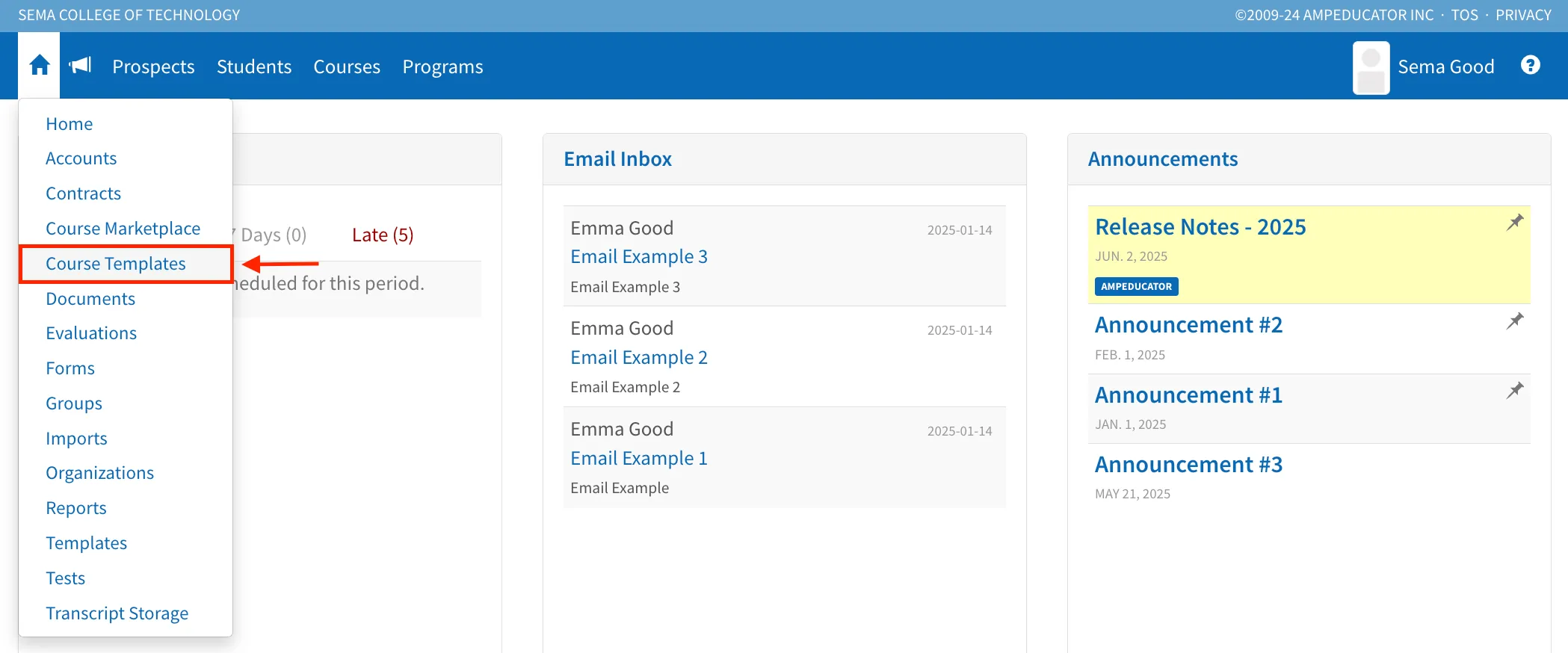This screenshot has height=653, width=1568.
Task: Select Imports in the dropdown menu
Action: click(x=76, y=439)
